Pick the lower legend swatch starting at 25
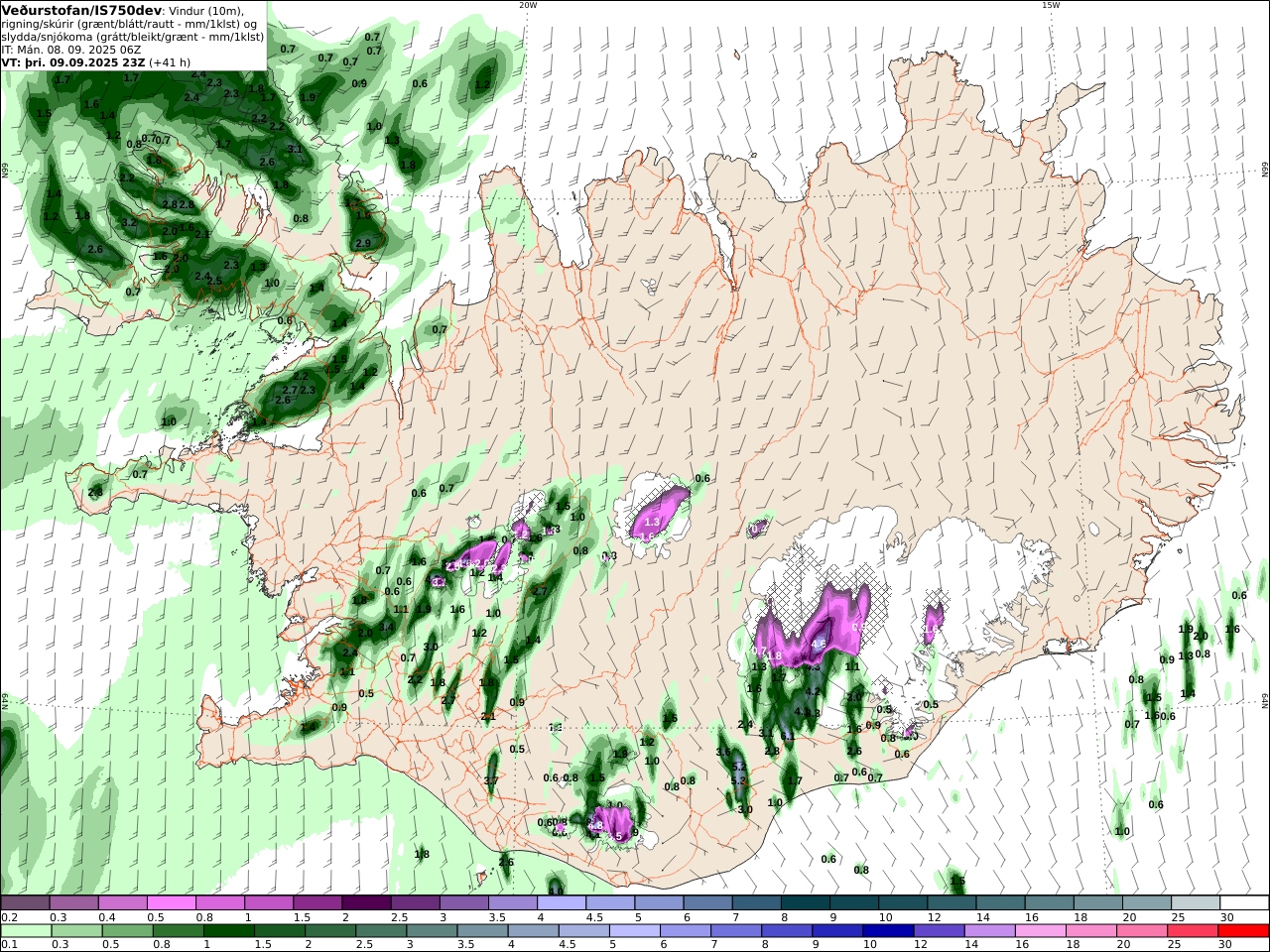 [x=1191, y=931]
